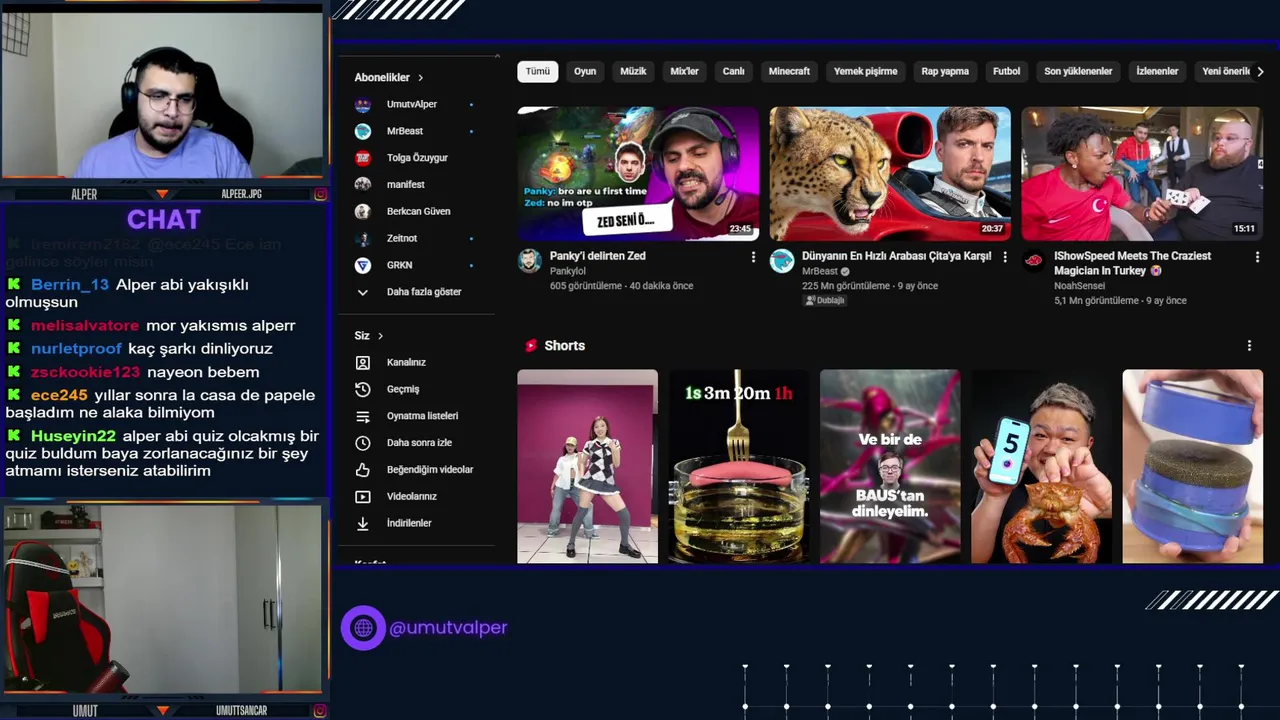Open the crab and phone Shorts thumbnail
Screen dimensions: 1280x720
1041,466
